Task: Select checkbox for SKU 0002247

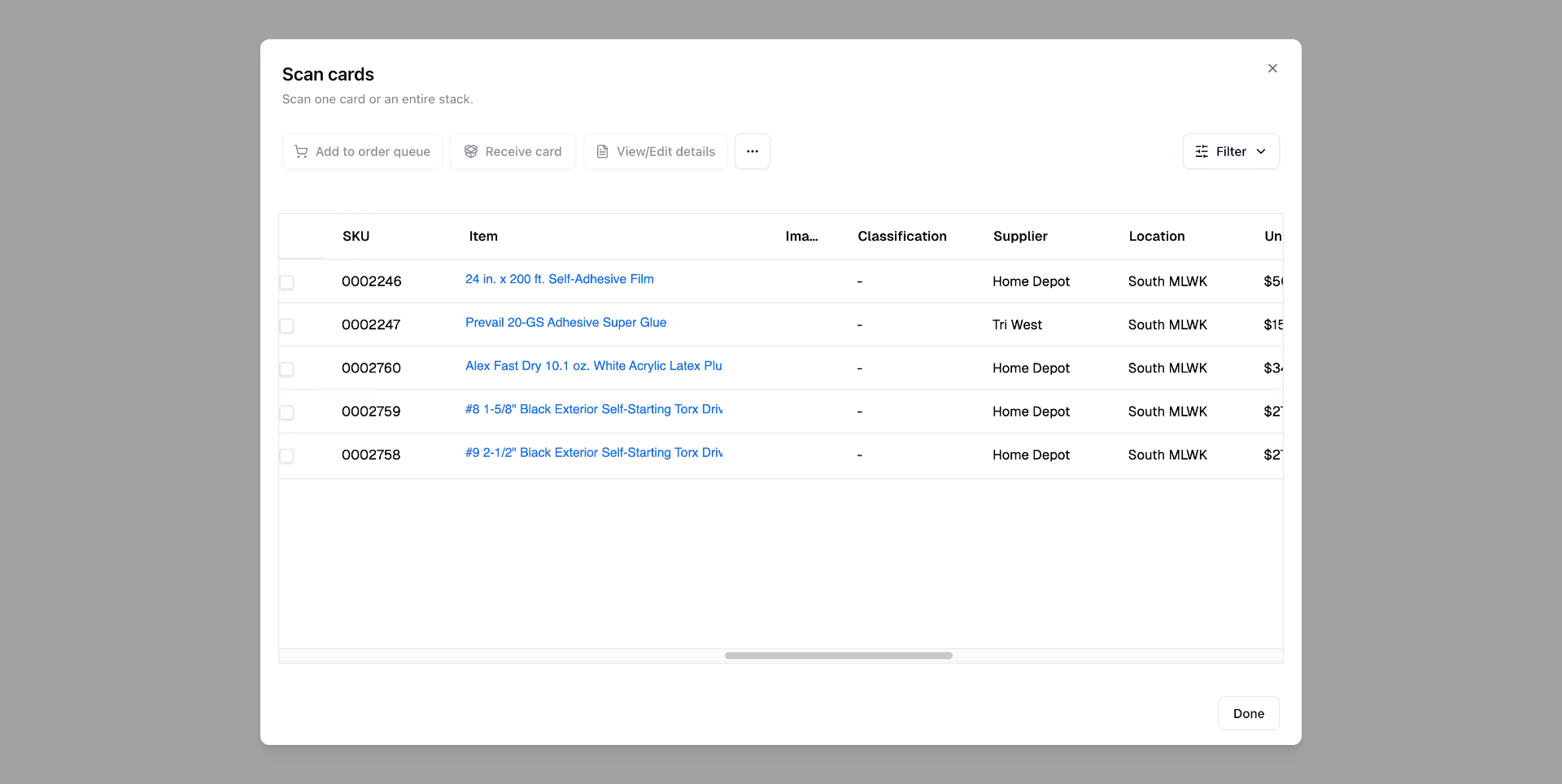Action: 286,325
